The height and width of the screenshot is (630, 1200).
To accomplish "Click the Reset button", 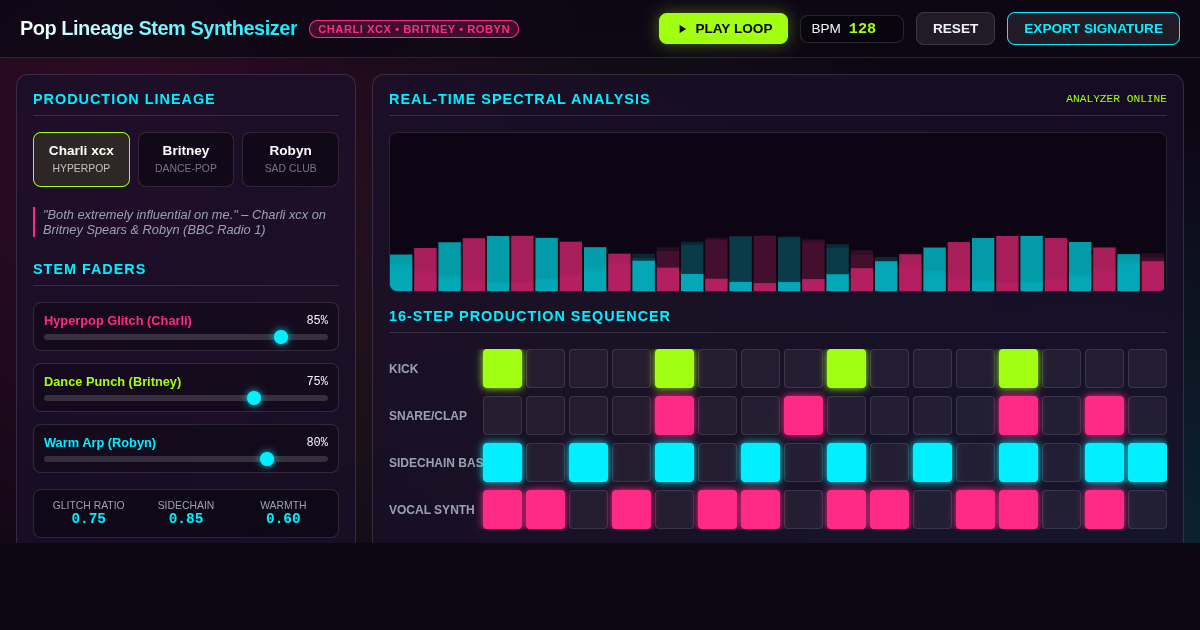I will coord(955,28).
